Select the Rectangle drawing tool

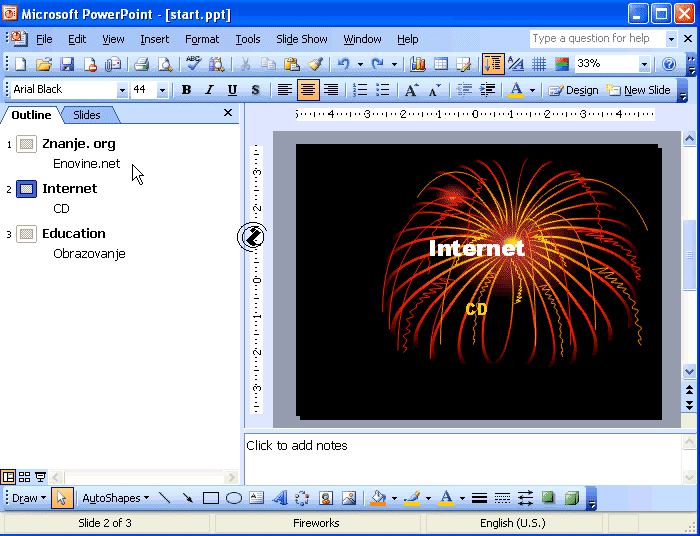211,498
